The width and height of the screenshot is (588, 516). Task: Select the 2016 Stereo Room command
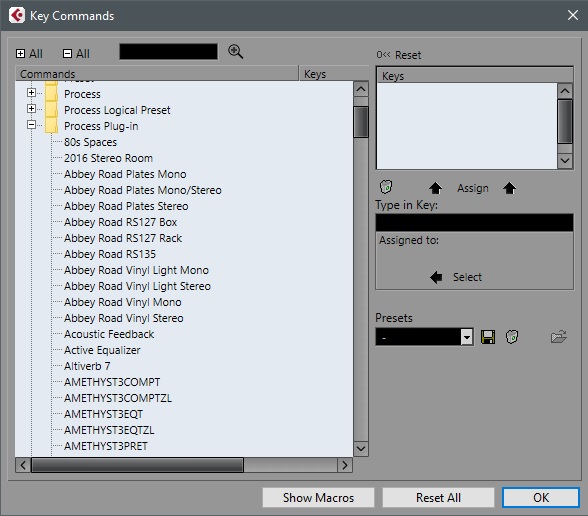pyautogui.click(x=108, y=158)
